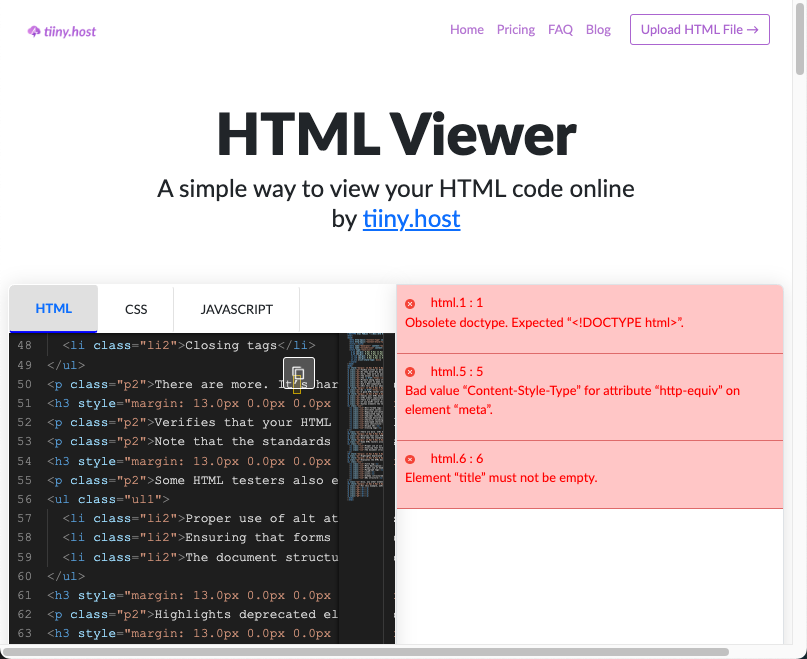This screenshot has width=807, height=659.
Task: Click code line 59 'The document structu'
Action: click(x=200, y=558)
